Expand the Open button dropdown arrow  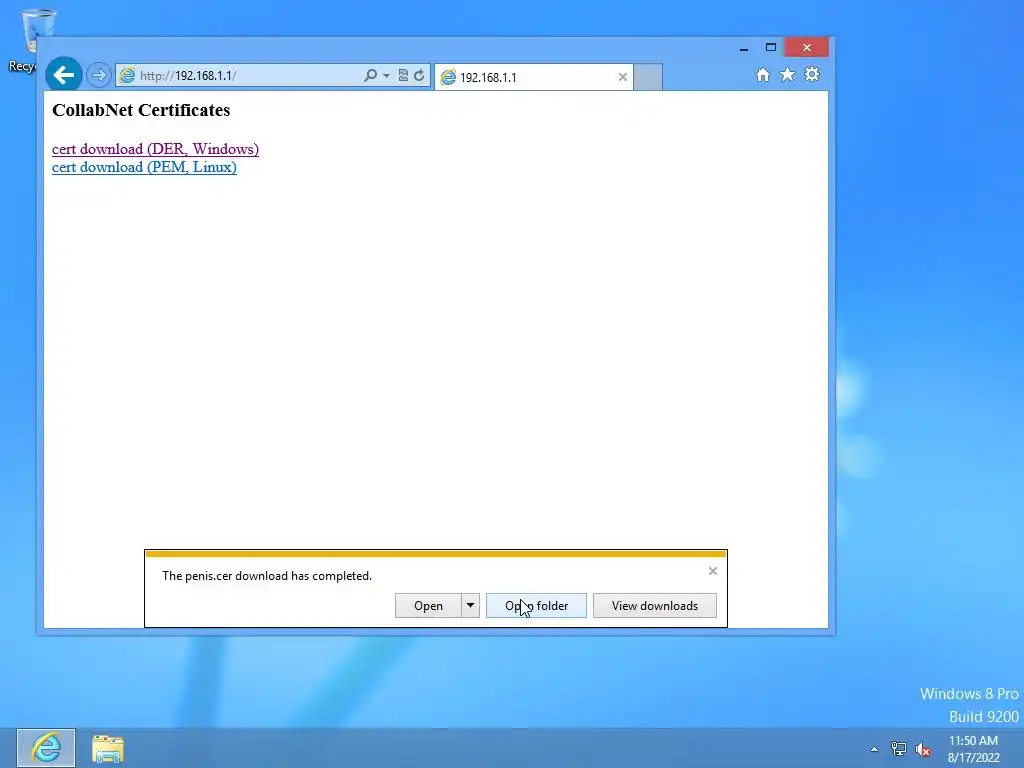pyautogui.click(x=470, y=605)
